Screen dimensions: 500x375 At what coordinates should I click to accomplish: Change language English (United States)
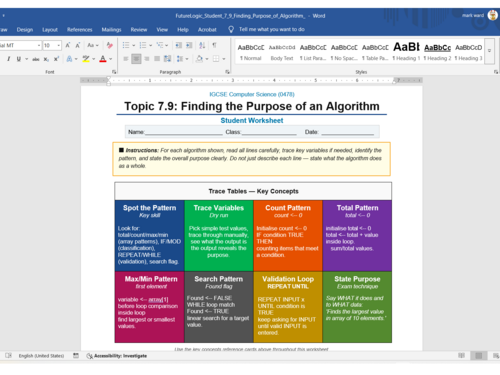click(x=41, y=356)
